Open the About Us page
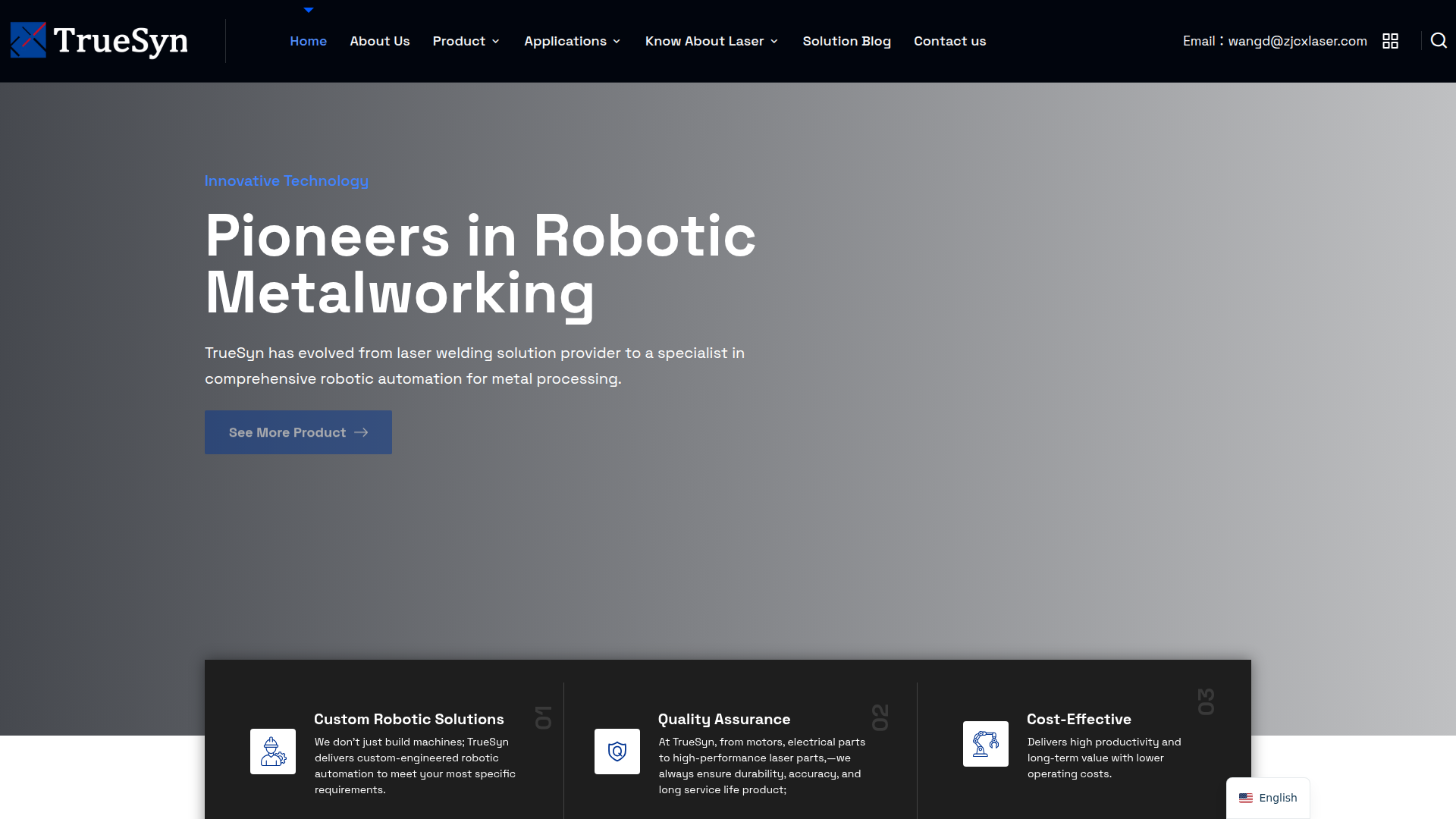The width and height of the screenshot is (1456, 819). [379, 41]
